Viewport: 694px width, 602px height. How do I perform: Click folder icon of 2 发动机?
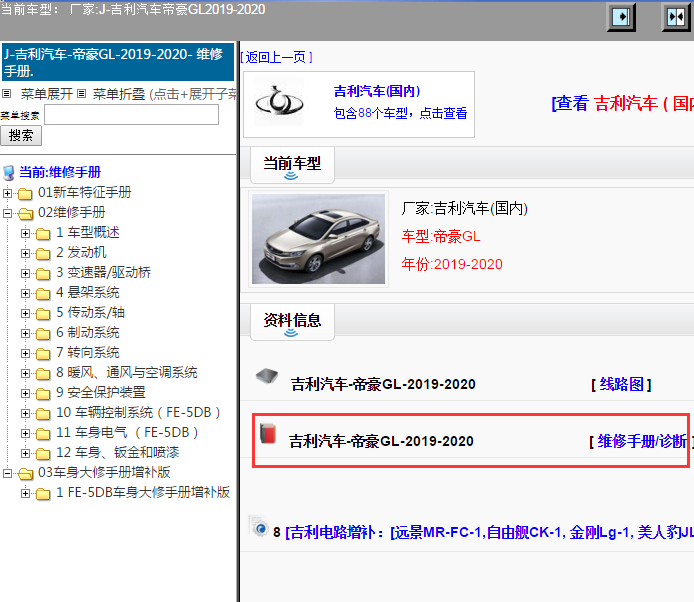click(43, 254)
